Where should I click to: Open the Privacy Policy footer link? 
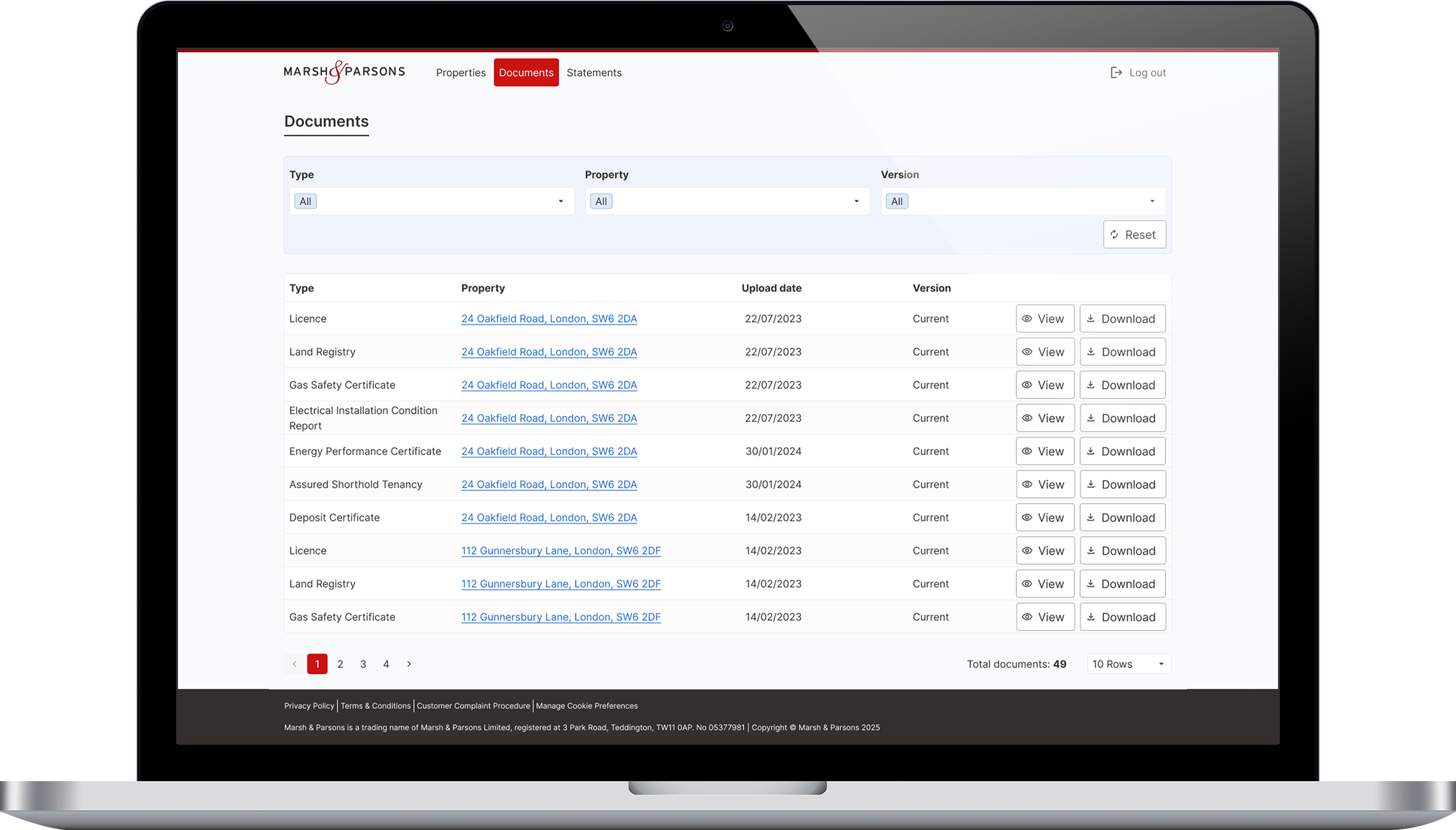pos(309,706)
